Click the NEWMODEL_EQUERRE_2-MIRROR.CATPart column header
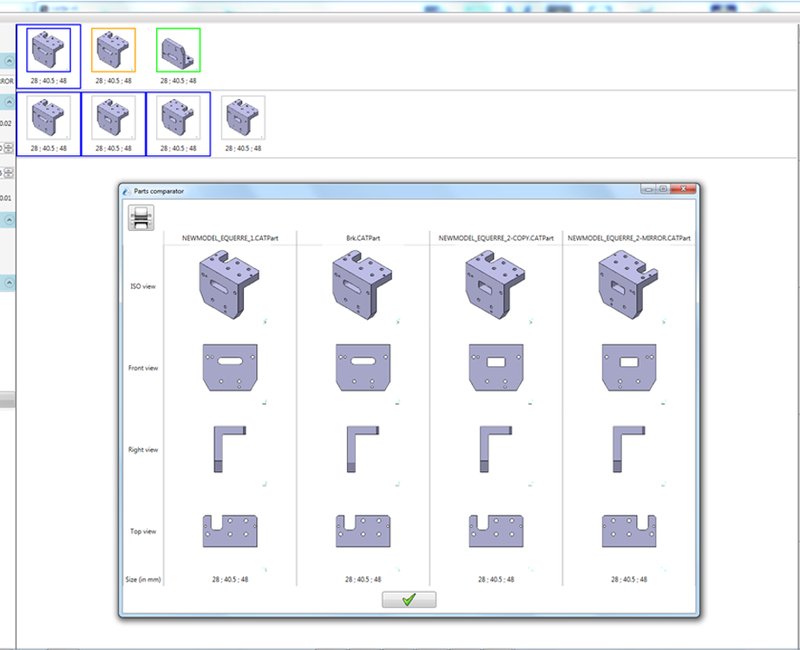This screenshot has width=800, height=650. [x=629, y=239]
